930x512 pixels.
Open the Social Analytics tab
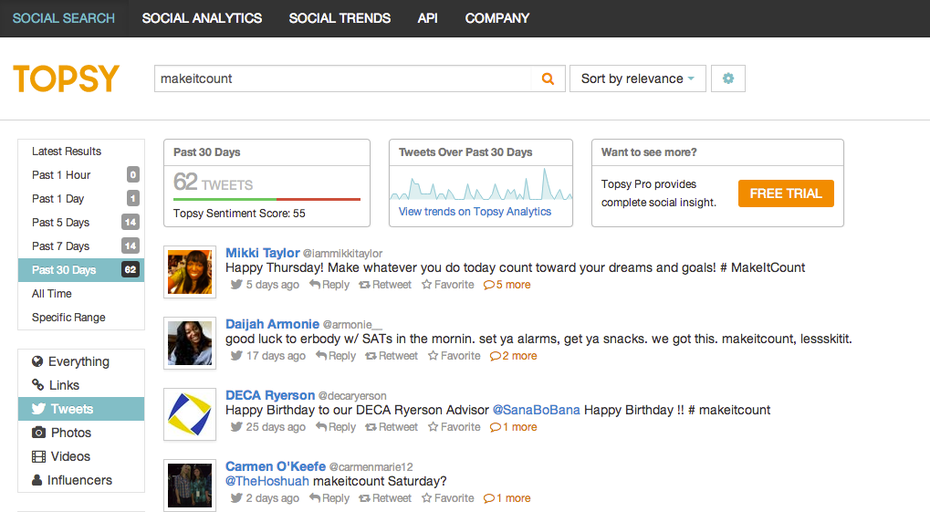(x=202, y=18)
